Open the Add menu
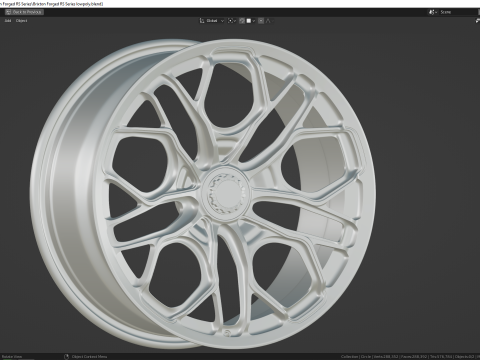The width and height of the screenshot is (480, 360). 8,21
